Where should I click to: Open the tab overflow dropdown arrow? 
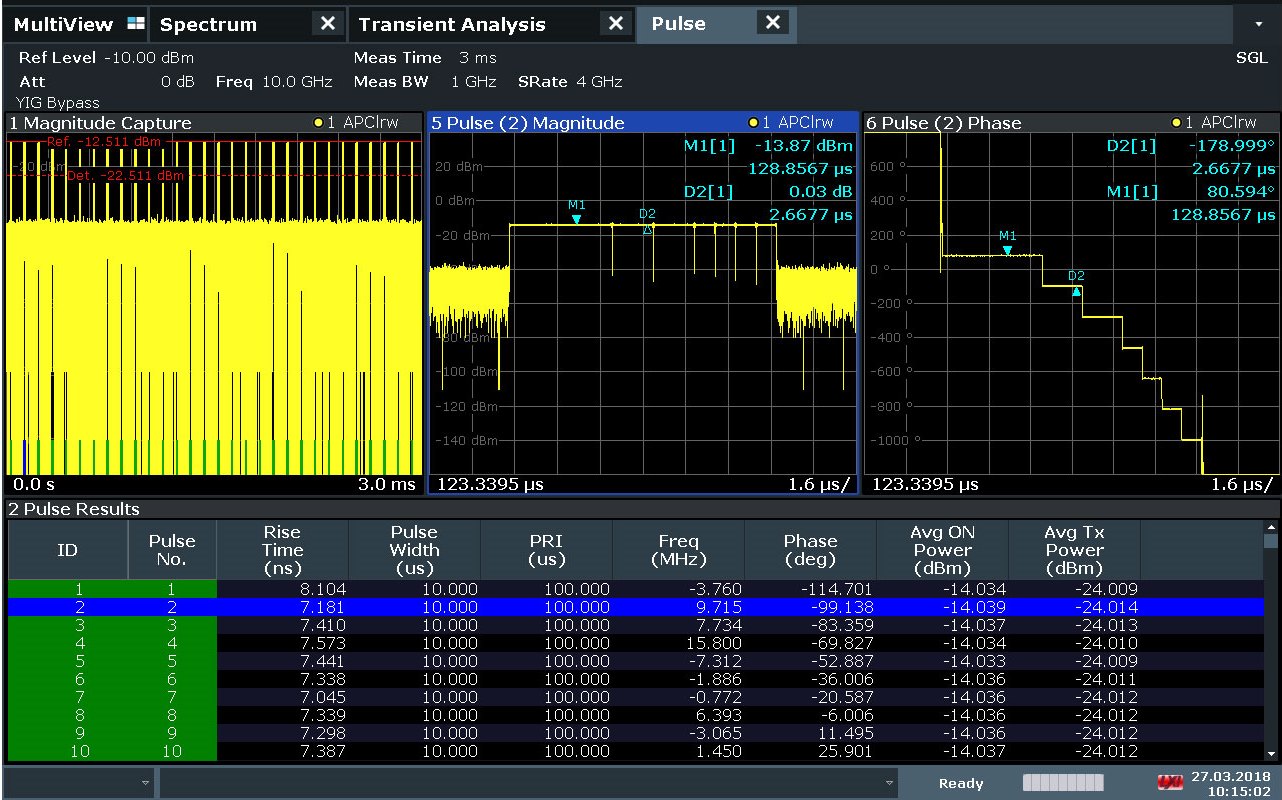pos(1258,24)
